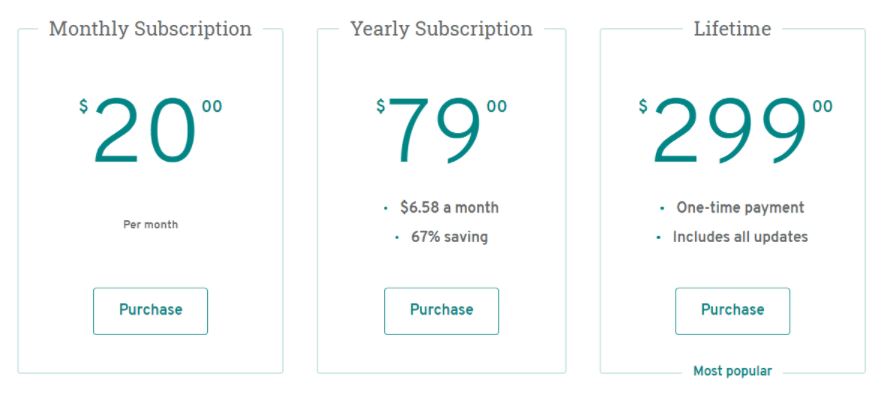
Task: Purchase the Monthly Subscription plan
Action: pyautogui.click(x=150, y=311)
